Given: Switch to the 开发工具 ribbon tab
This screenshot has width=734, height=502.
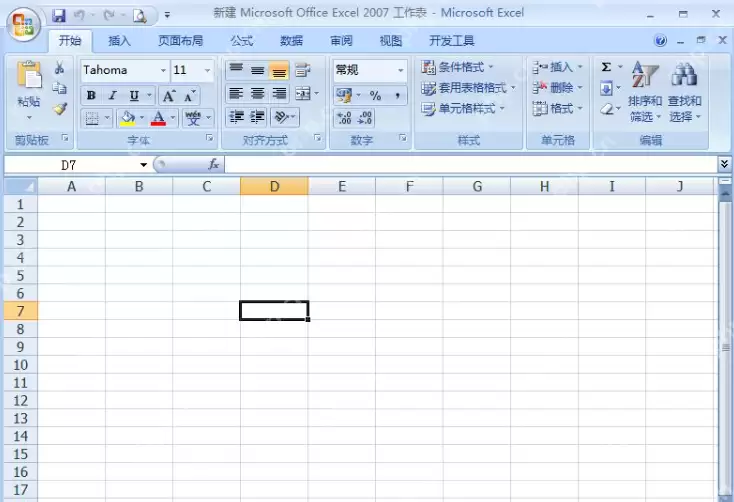Looking at the screenshot, I should [x=452, y=41].
